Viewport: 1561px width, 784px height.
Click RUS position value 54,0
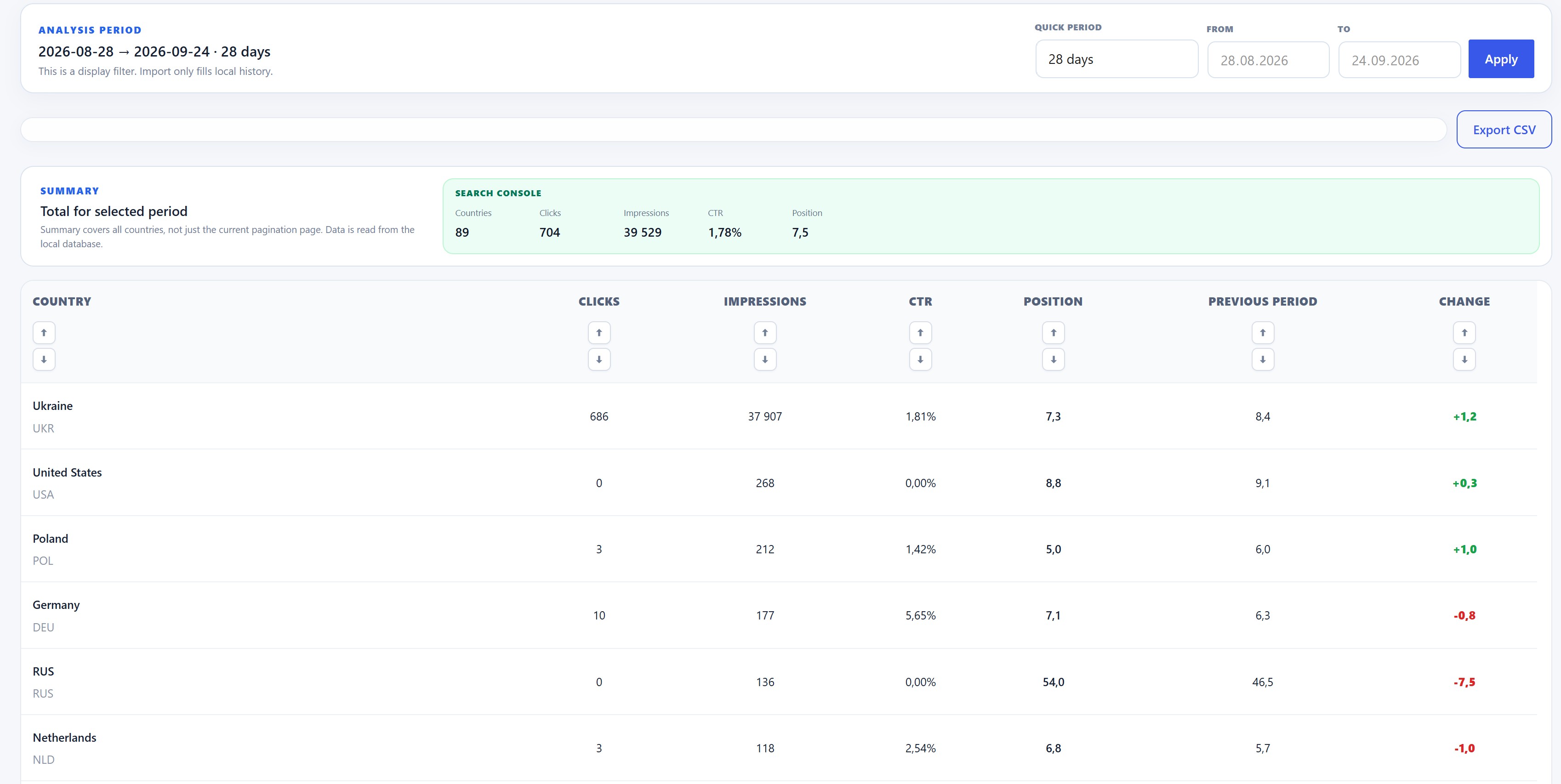(x=1053, y=682)
